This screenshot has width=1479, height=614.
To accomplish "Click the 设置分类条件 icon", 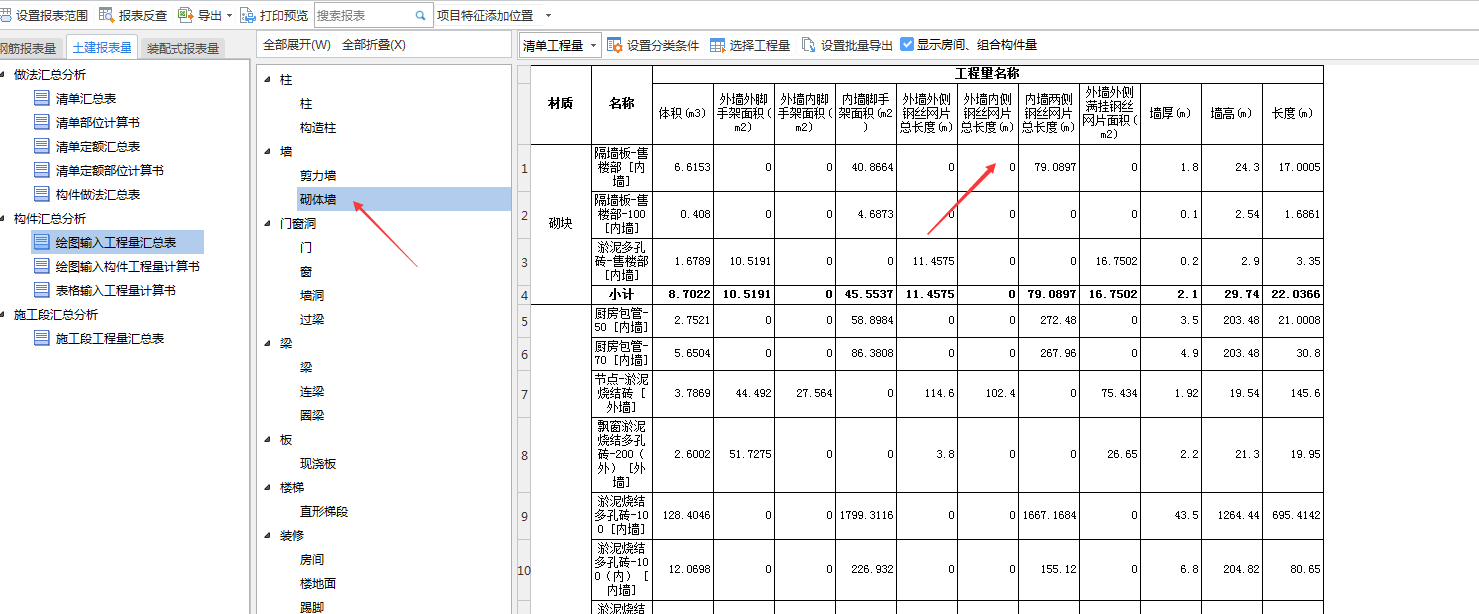I will pyautogui.click(x=615, y=45).
